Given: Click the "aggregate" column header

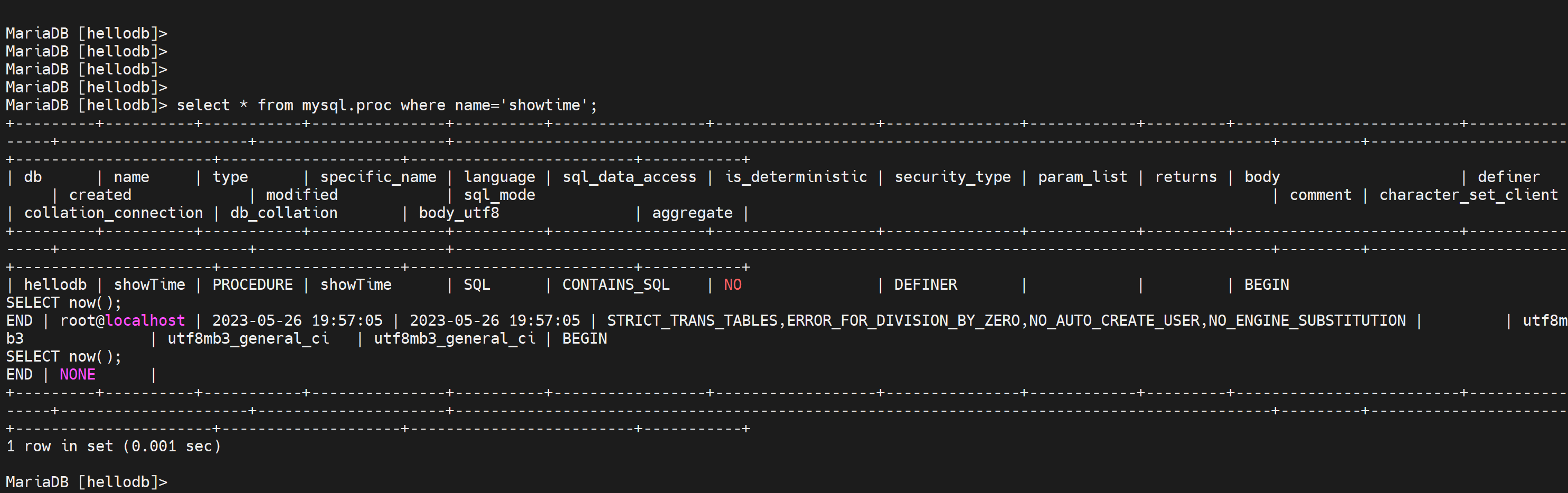Looking at the screenshot, I should click(692, 213).
